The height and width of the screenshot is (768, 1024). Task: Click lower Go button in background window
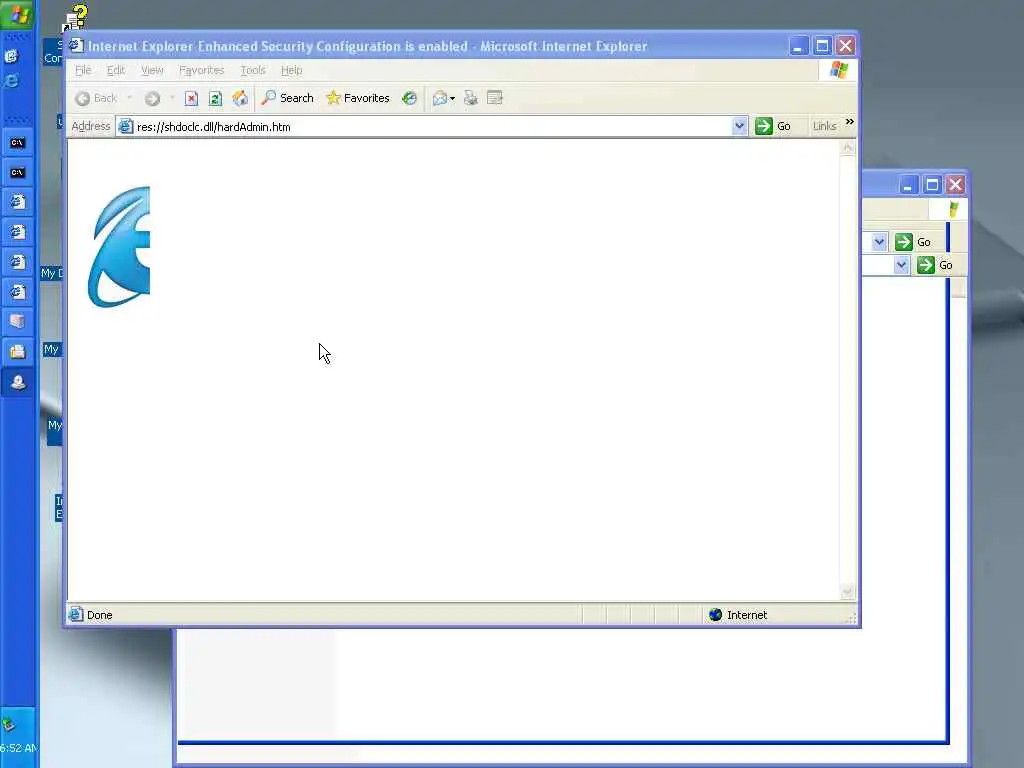tap(936, 264)
